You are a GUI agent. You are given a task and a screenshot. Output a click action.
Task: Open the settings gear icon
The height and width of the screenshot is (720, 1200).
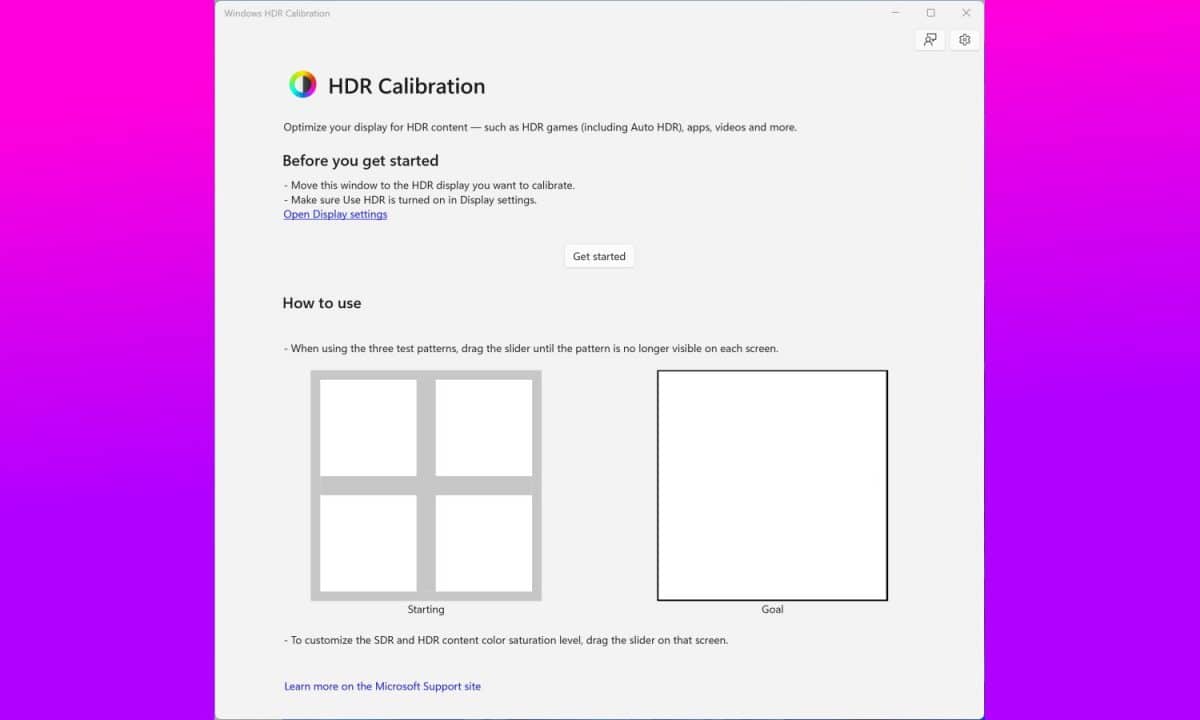[x=964, y=39]
